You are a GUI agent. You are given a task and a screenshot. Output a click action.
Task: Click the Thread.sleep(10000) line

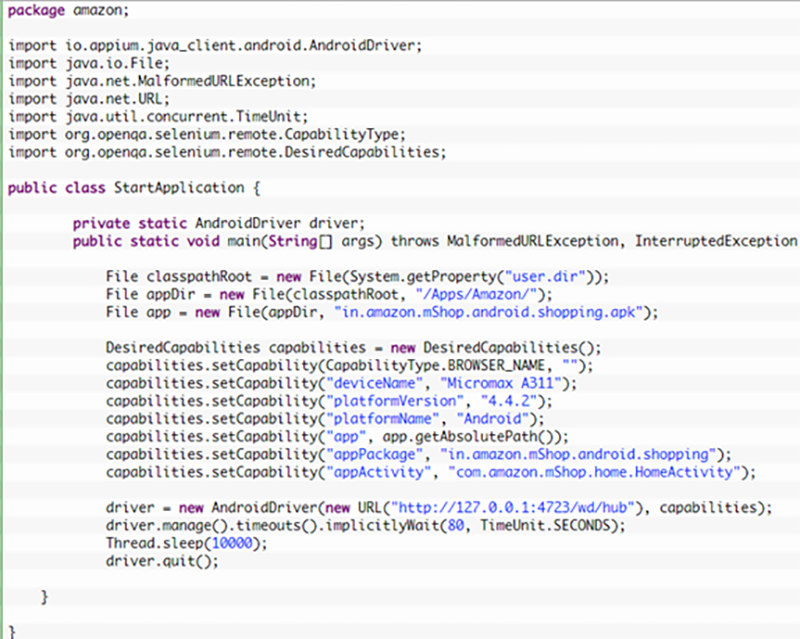point(187,543)
